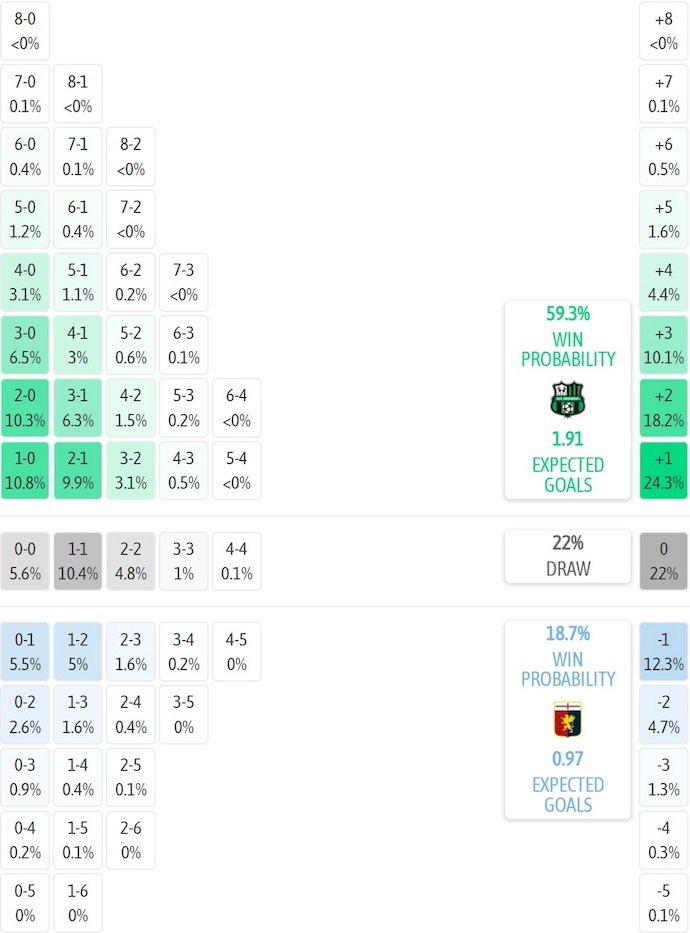The width and height of the screenshot is (690, 933).
Task: Click the 2-2 draw scoreline cell
Action: (x=131, y=561)
